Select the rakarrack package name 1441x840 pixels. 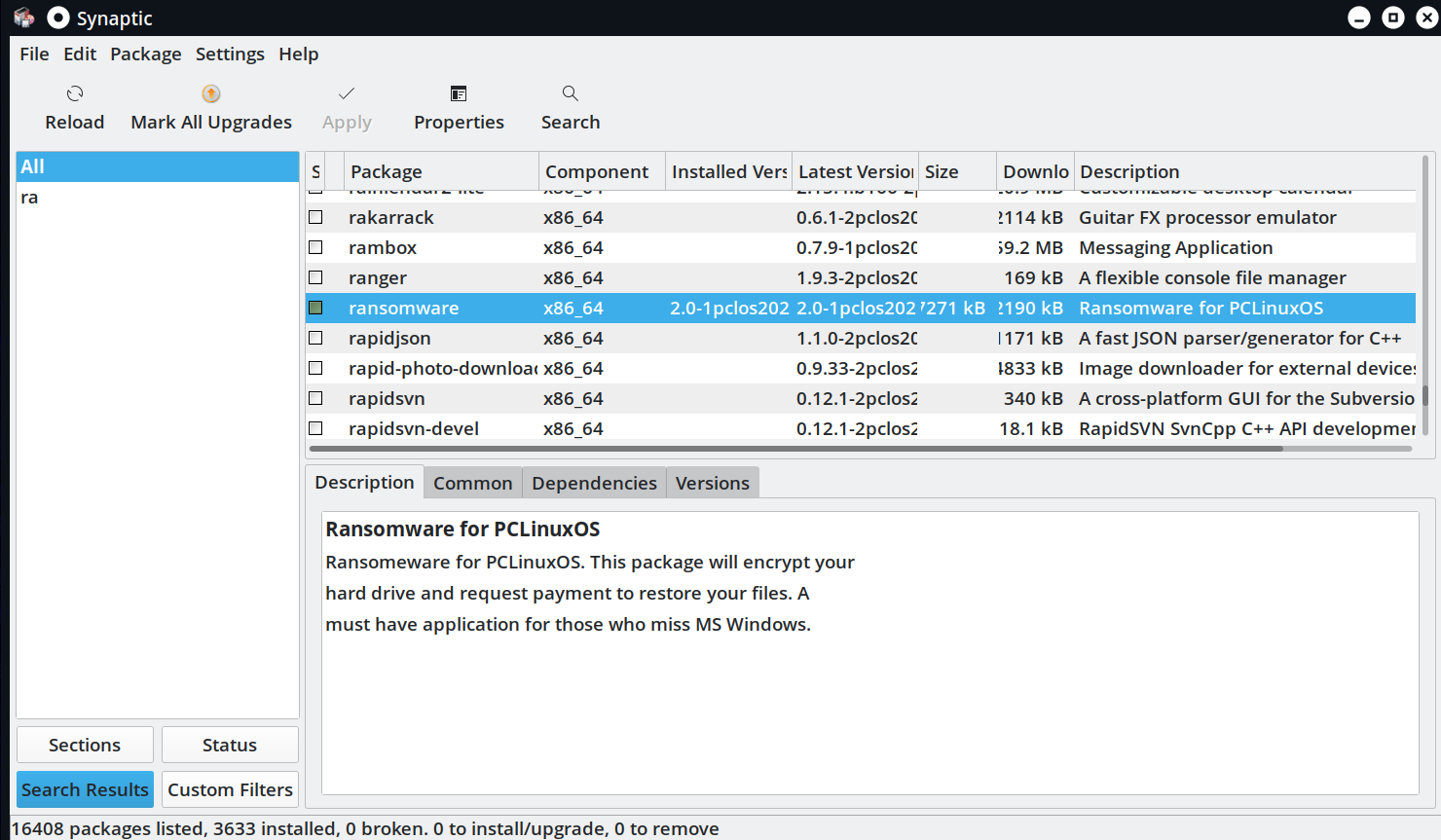coord(391,217)
